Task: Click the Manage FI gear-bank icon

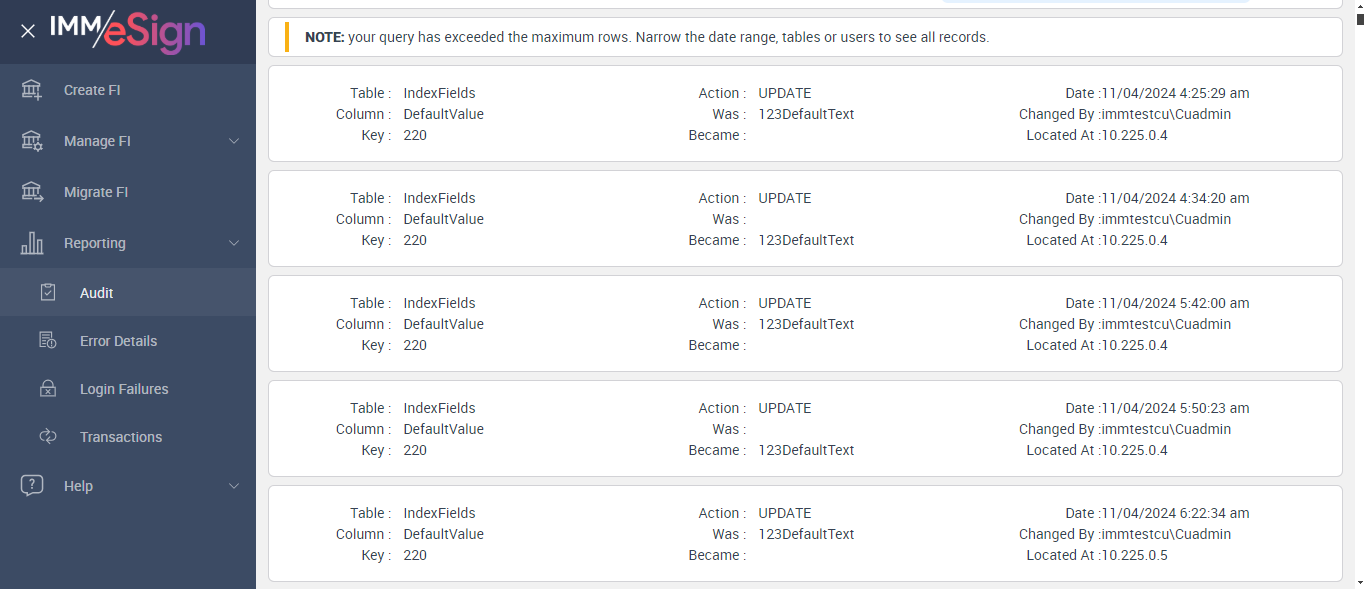Action: pos(32,141)
